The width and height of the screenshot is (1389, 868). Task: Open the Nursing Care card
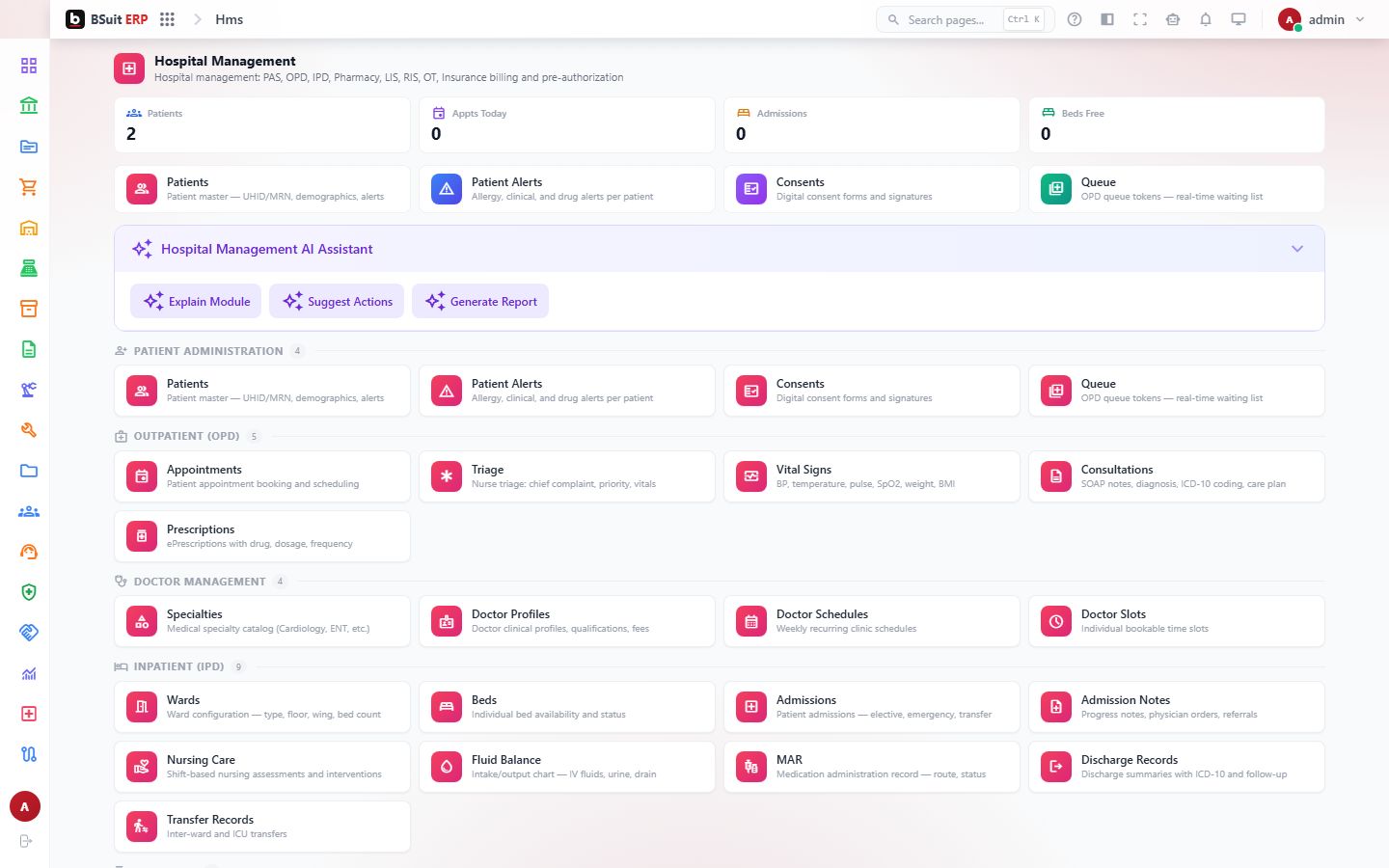[261, 767]
